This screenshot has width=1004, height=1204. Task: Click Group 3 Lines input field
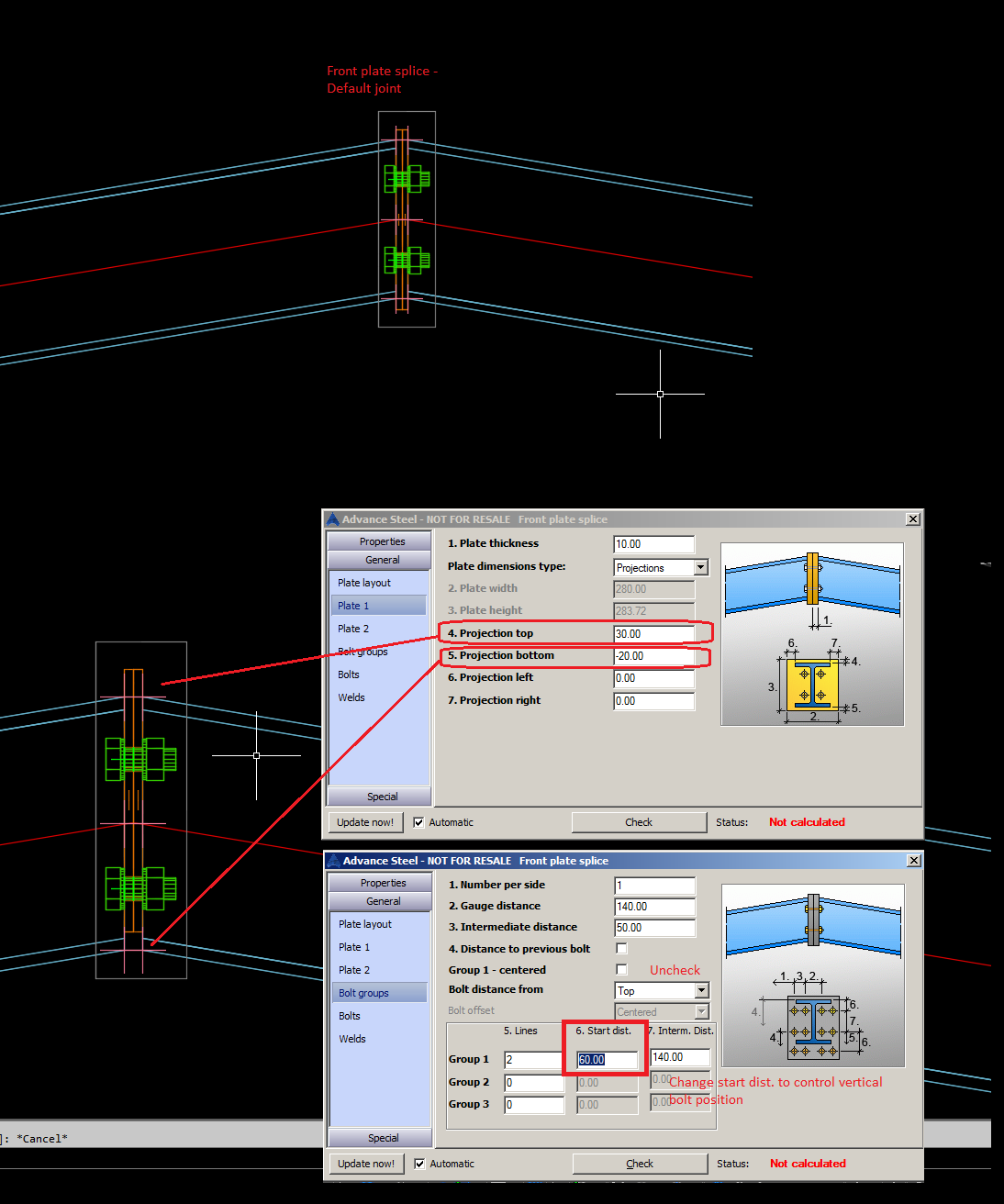[x=534, y=1105]
